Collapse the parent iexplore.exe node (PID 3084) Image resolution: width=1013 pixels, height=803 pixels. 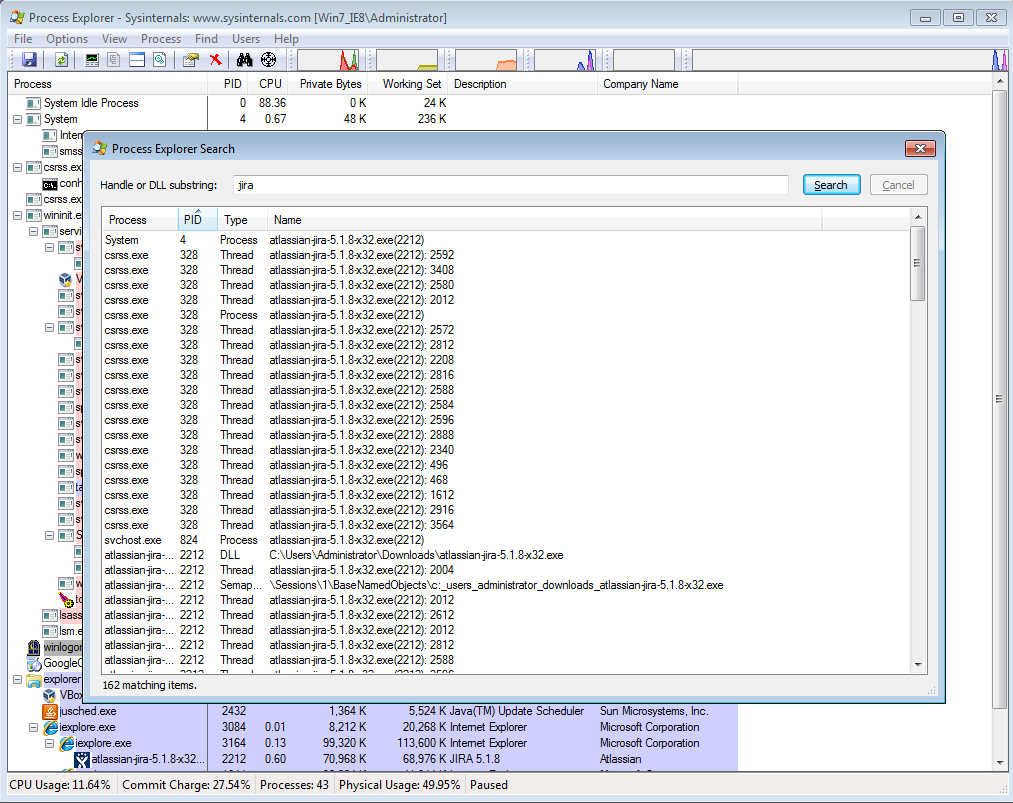click(x=34, y=727)
